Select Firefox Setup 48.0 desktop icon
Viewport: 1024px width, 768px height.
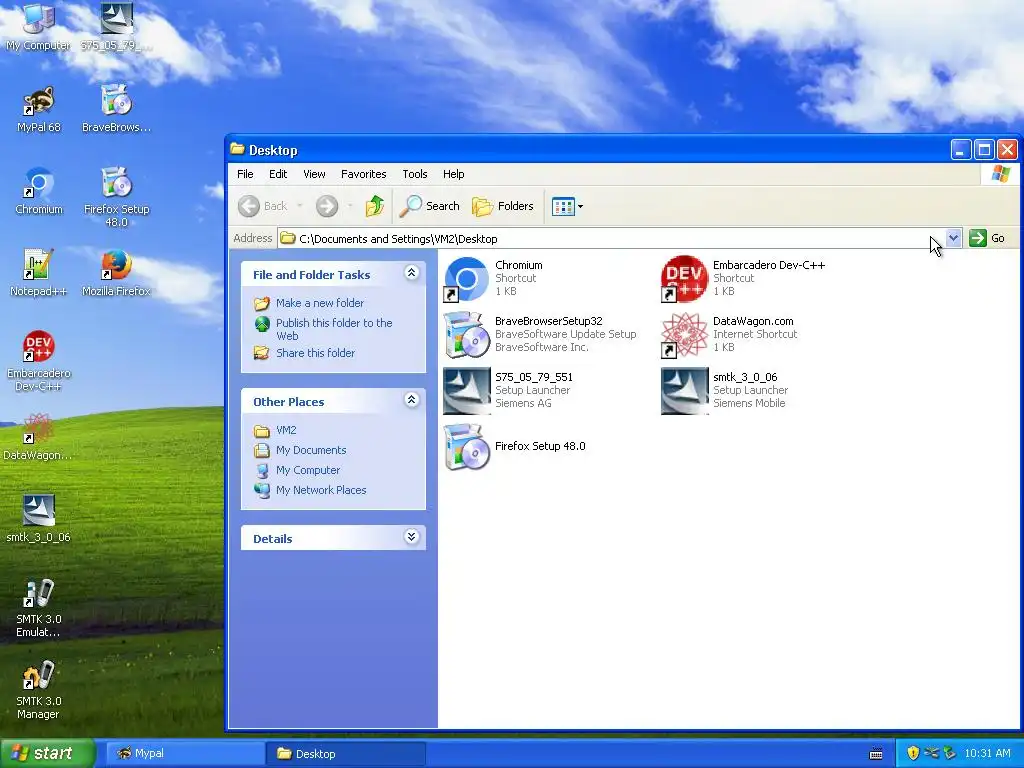click(x=116, y=197)
